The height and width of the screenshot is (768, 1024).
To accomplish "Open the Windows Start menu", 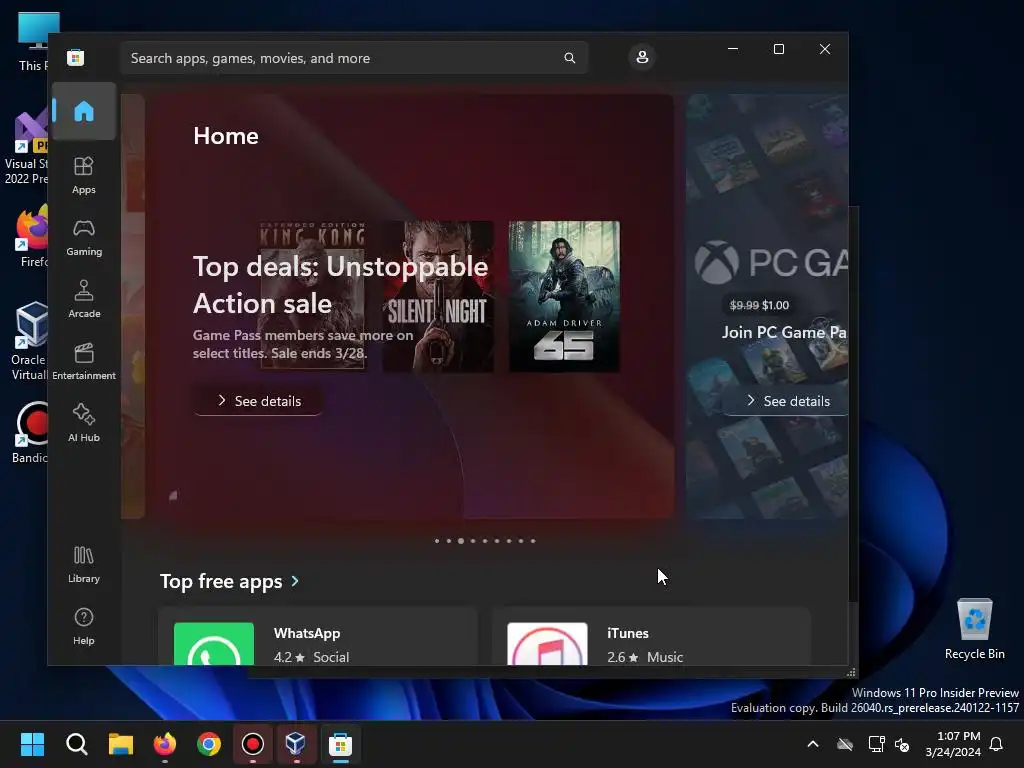I will 32,744.
